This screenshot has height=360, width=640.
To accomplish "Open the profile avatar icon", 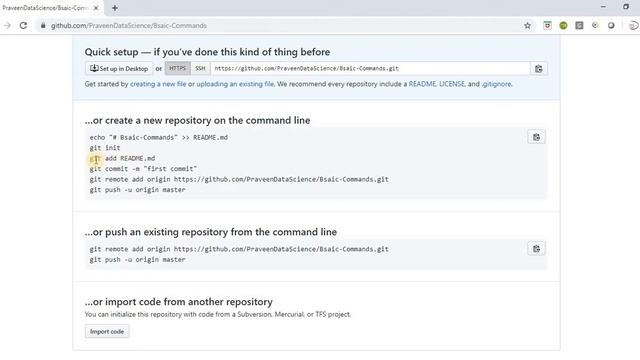I will [633, 25].
